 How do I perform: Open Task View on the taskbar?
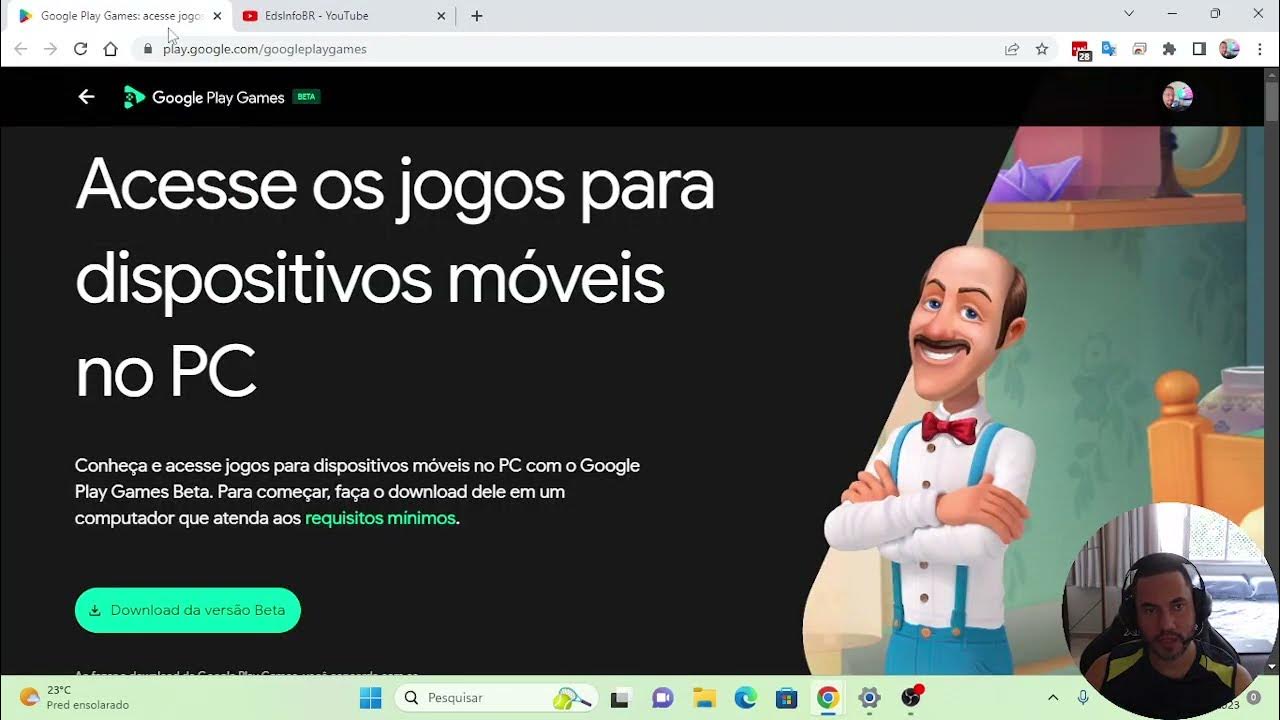(621, 697)
